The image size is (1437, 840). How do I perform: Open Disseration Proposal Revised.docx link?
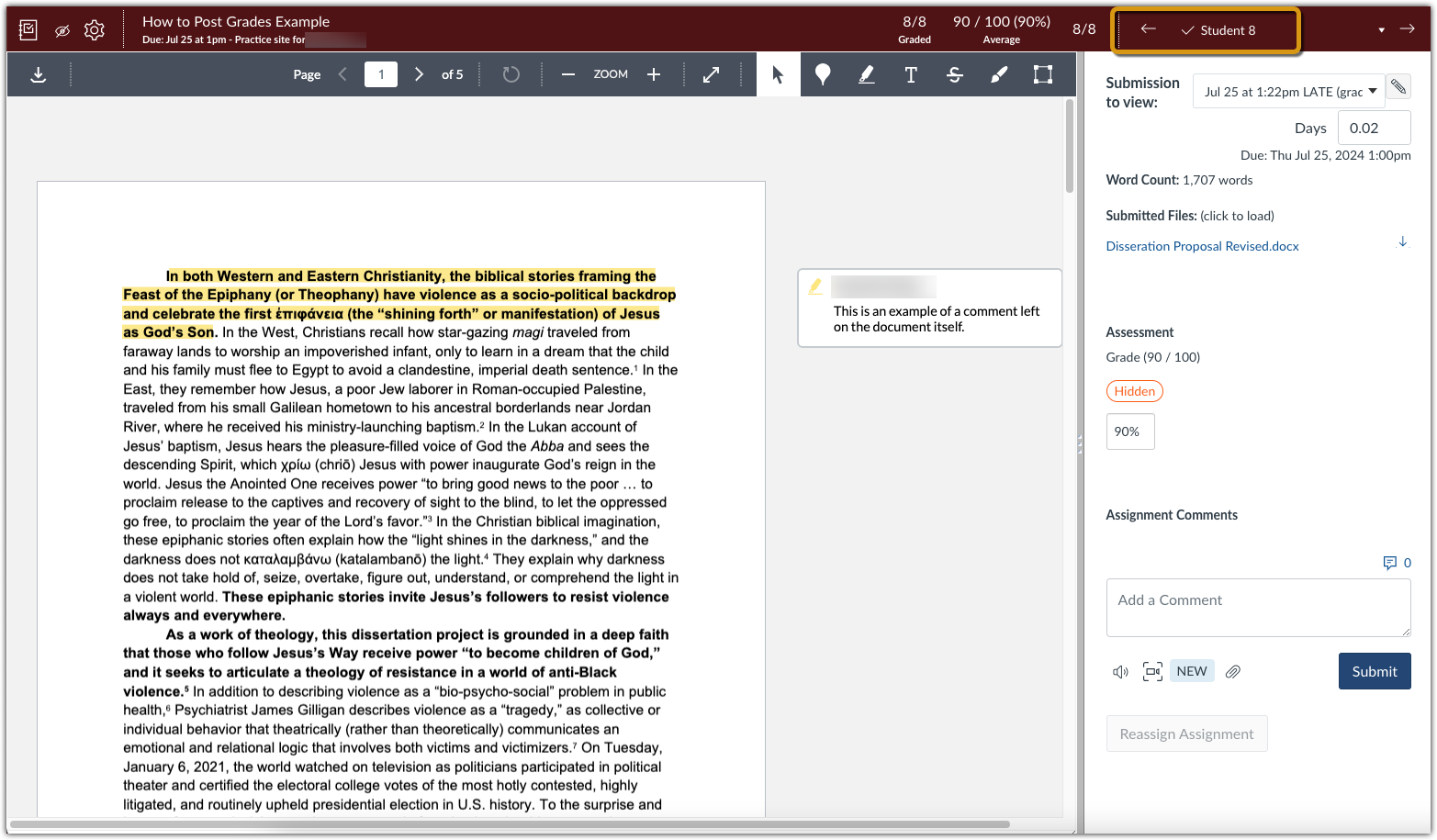1202,246
